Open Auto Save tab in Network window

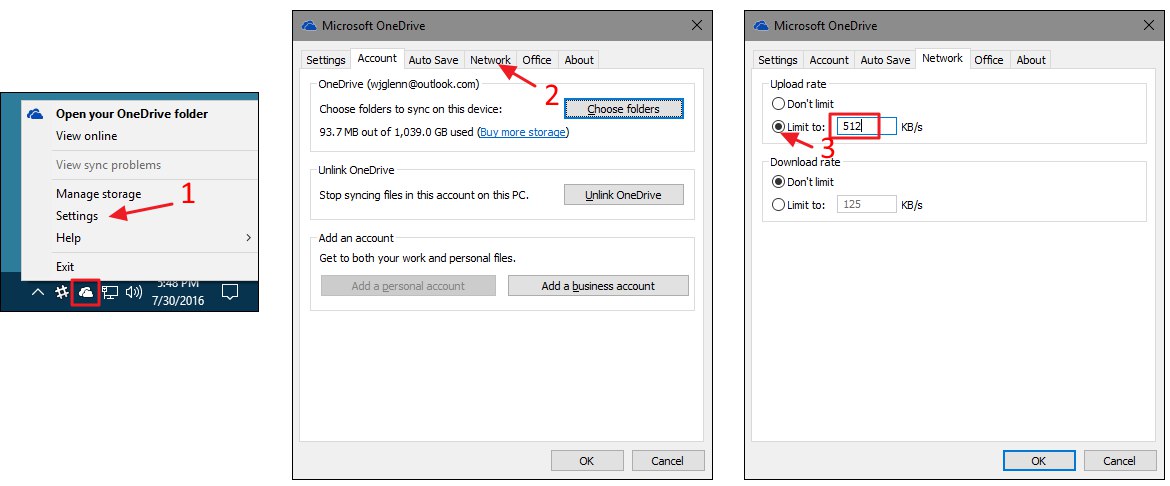point(886,60)
